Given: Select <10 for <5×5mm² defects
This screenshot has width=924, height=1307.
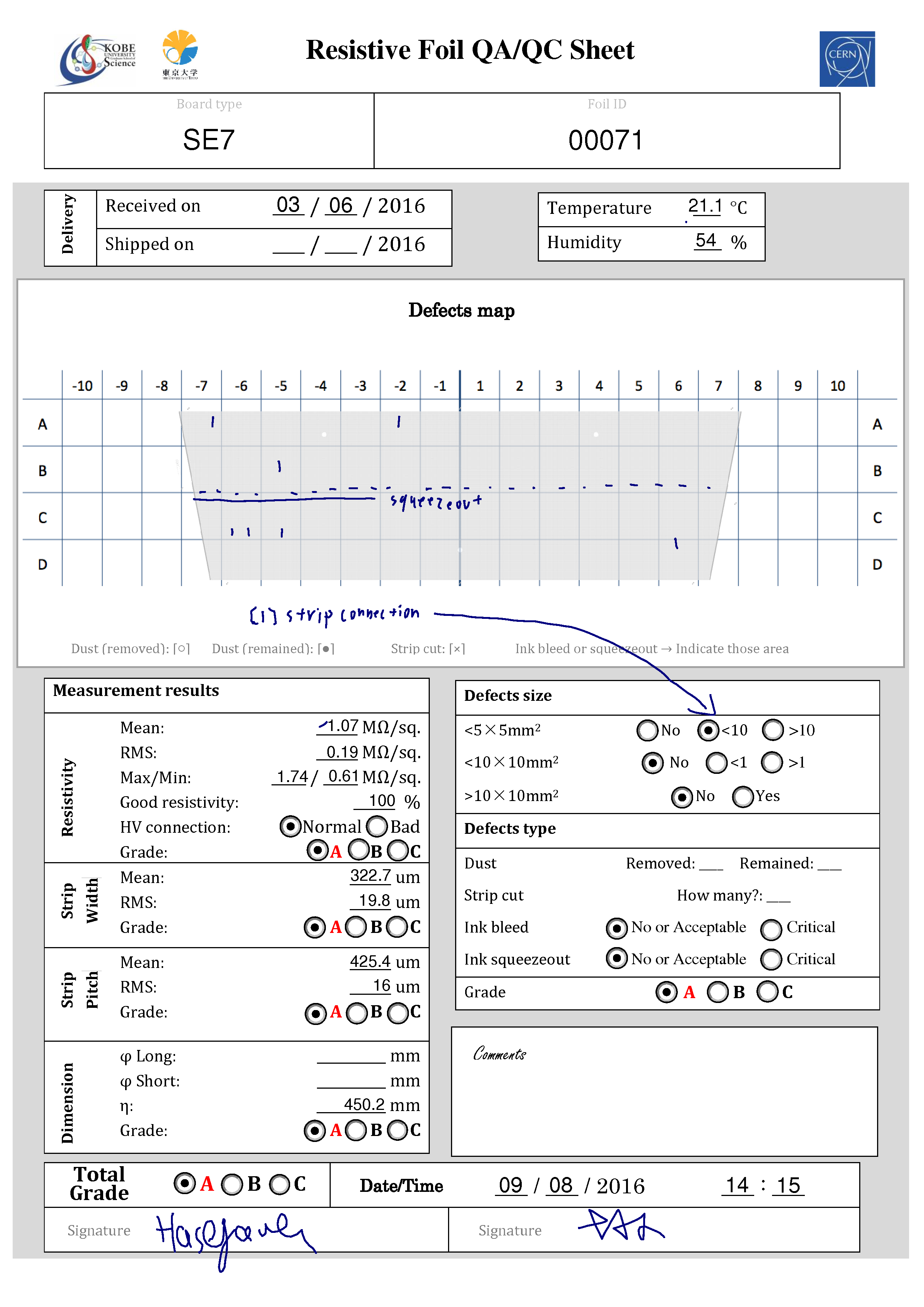Looking at the screenshot, I should click(x=708, y=730).
